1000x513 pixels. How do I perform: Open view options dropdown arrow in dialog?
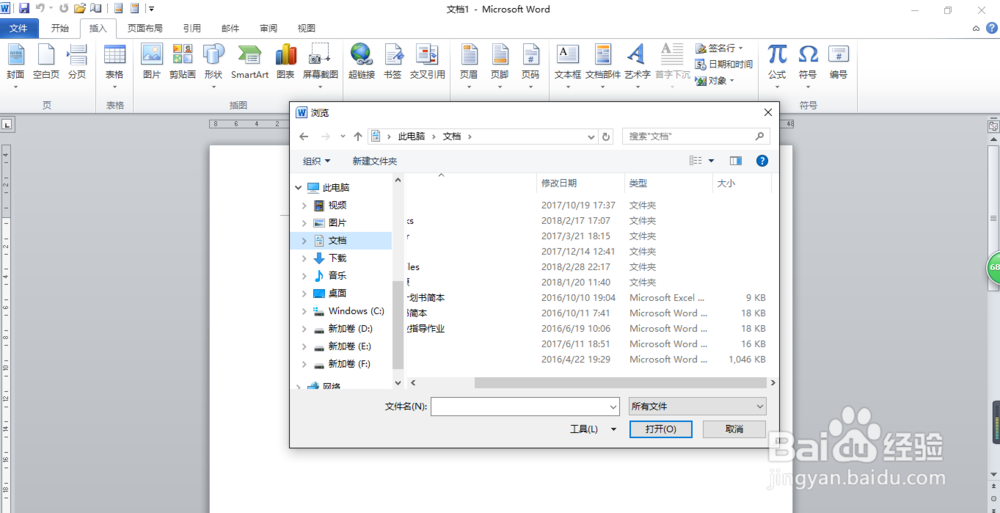click(711, 161)
